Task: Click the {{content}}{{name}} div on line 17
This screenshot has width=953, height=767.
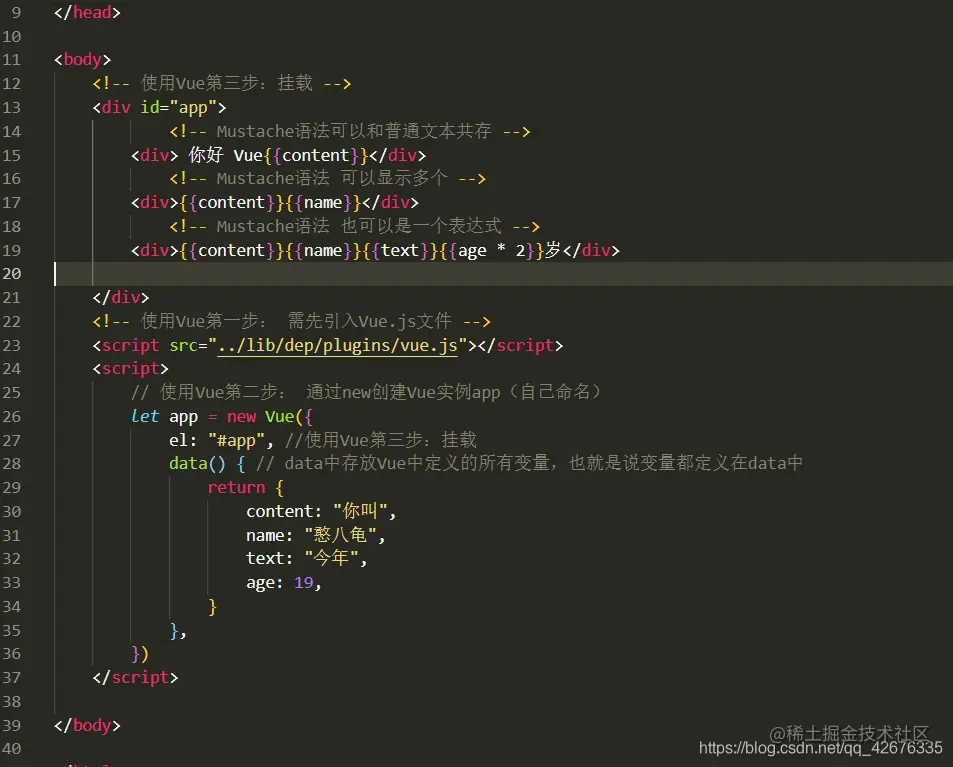Action: (x=275, y=202)
